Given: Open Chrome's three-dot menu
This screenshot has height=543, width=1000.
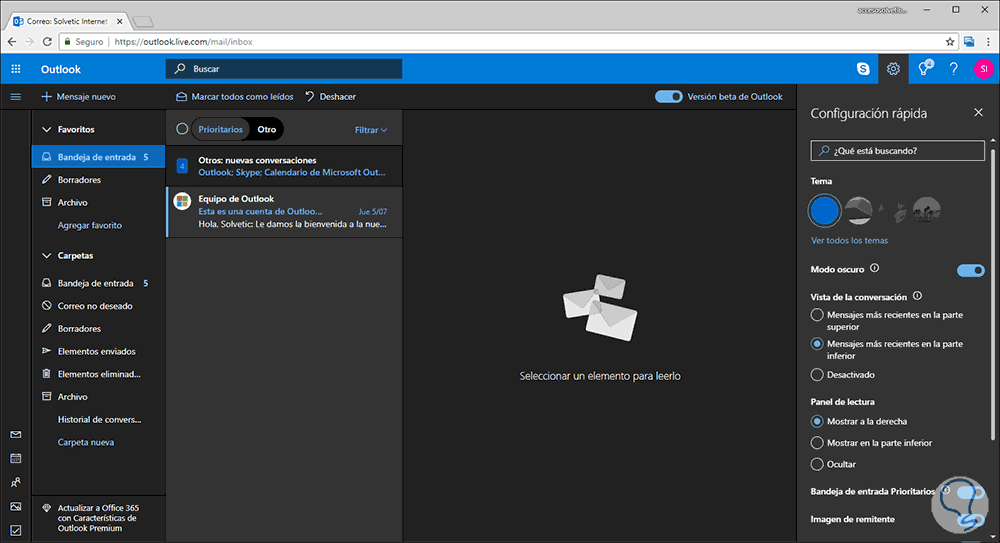Looking at the screenshot, I should pos(989,41).
